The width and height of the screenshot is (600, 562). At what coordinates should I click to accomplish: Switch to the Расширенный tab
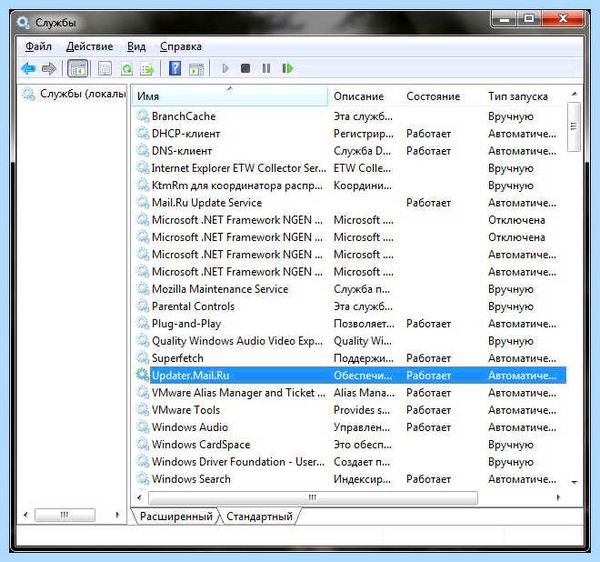tap(176, 516)
